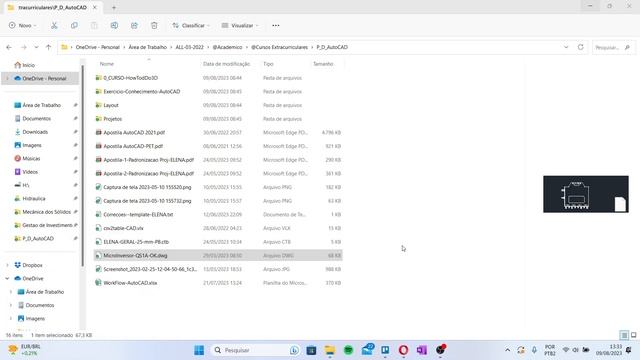Viewport: 640px width, 360px height.
Task: Open Spotify from the taskbar
Action: point(348,350)
